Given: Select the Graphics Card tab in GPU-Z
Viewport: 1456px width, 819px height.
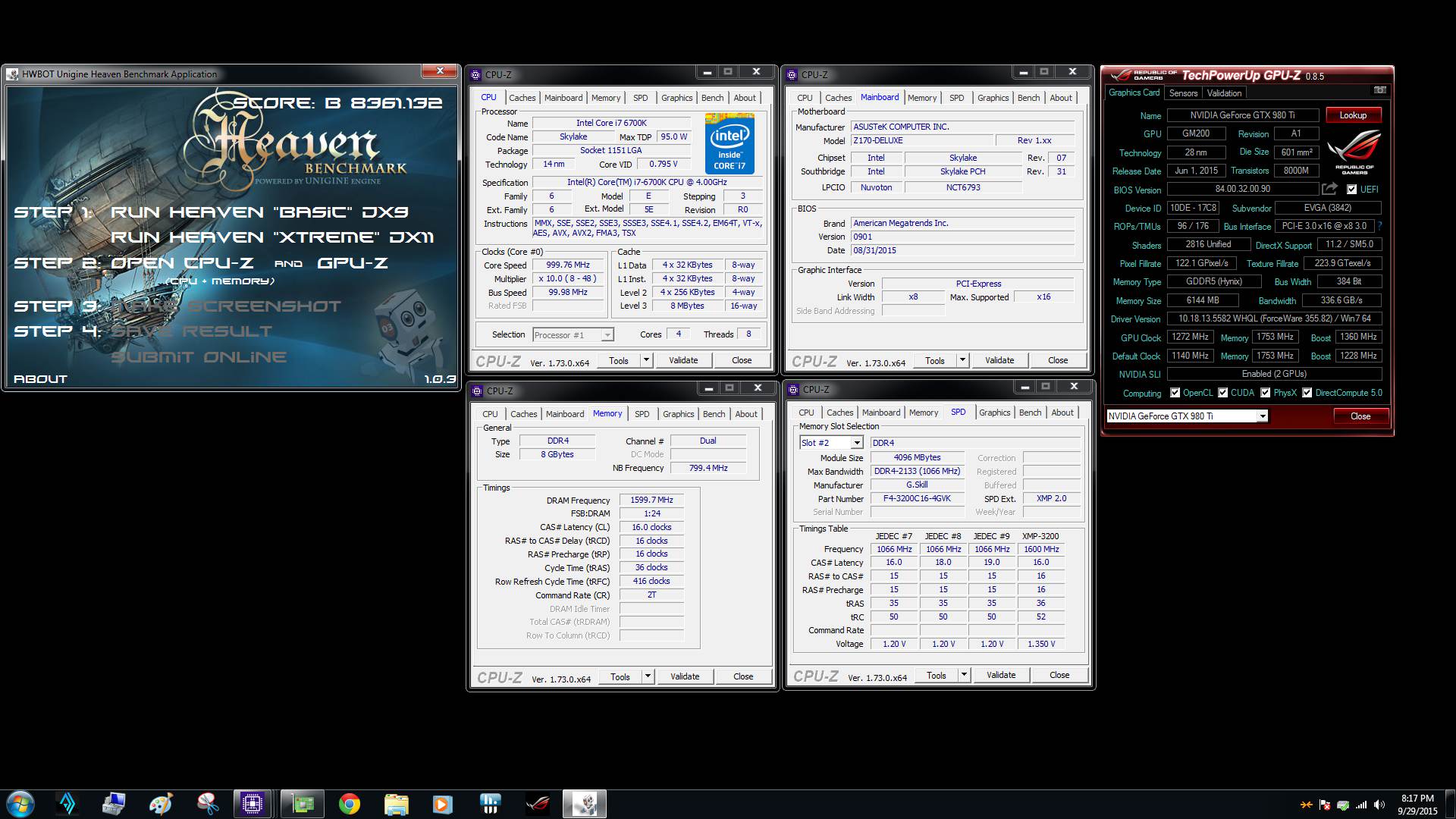Looking at the screenshot, I should 1134,93.
